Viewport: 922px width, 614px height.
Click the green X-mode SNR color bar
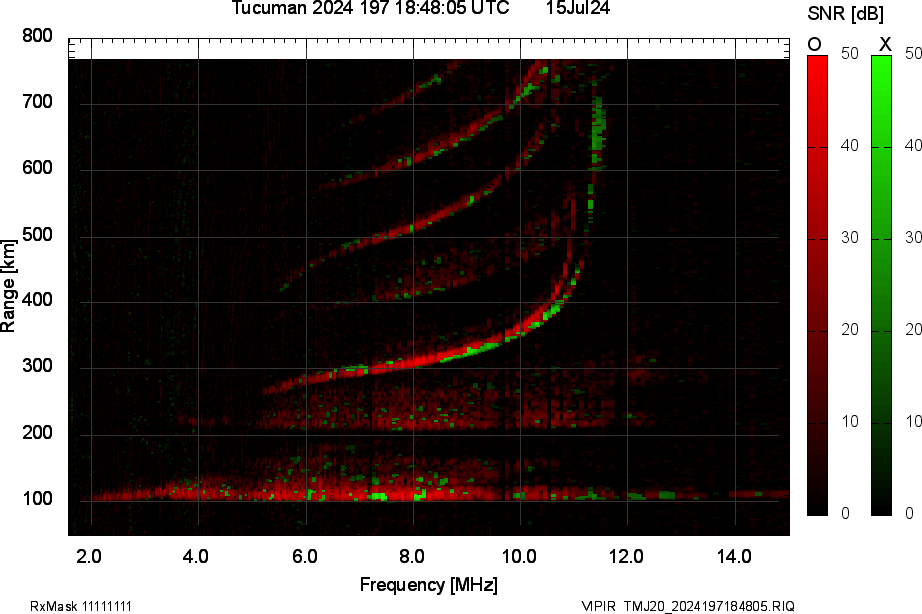coord(881,285)
